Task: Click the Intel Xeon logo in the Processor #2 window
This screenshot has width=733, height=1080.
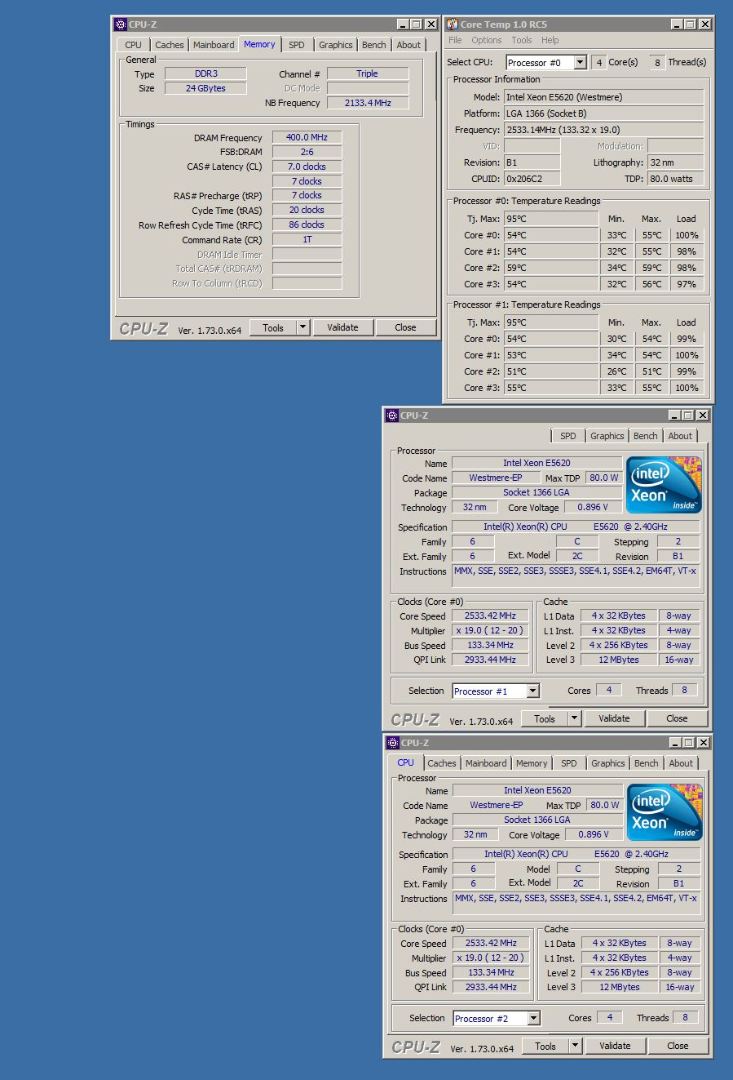Action: [664, 812]
